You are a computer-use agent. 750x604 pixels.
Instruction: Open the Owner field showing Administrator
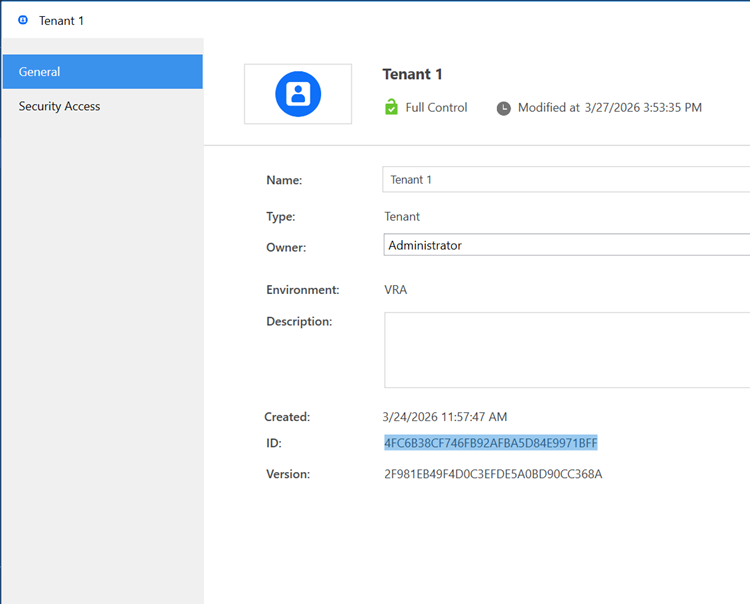[566, 245]
